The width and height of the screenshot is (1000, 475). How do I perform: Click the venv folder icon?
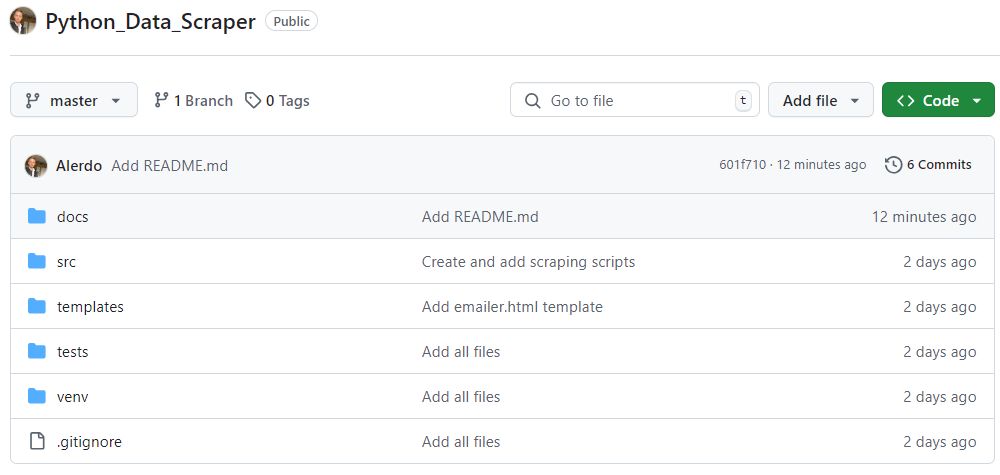[37, 397]
